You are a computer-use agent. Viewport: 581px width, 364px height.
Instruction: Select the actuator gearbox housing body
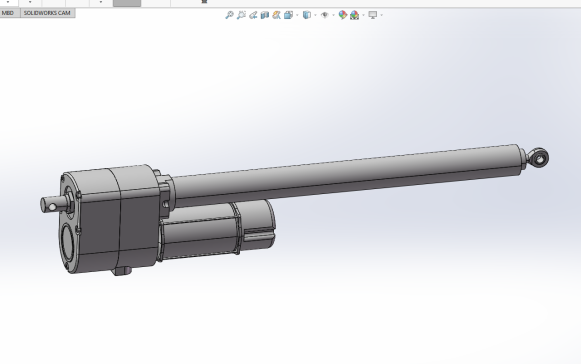[111, 219]
